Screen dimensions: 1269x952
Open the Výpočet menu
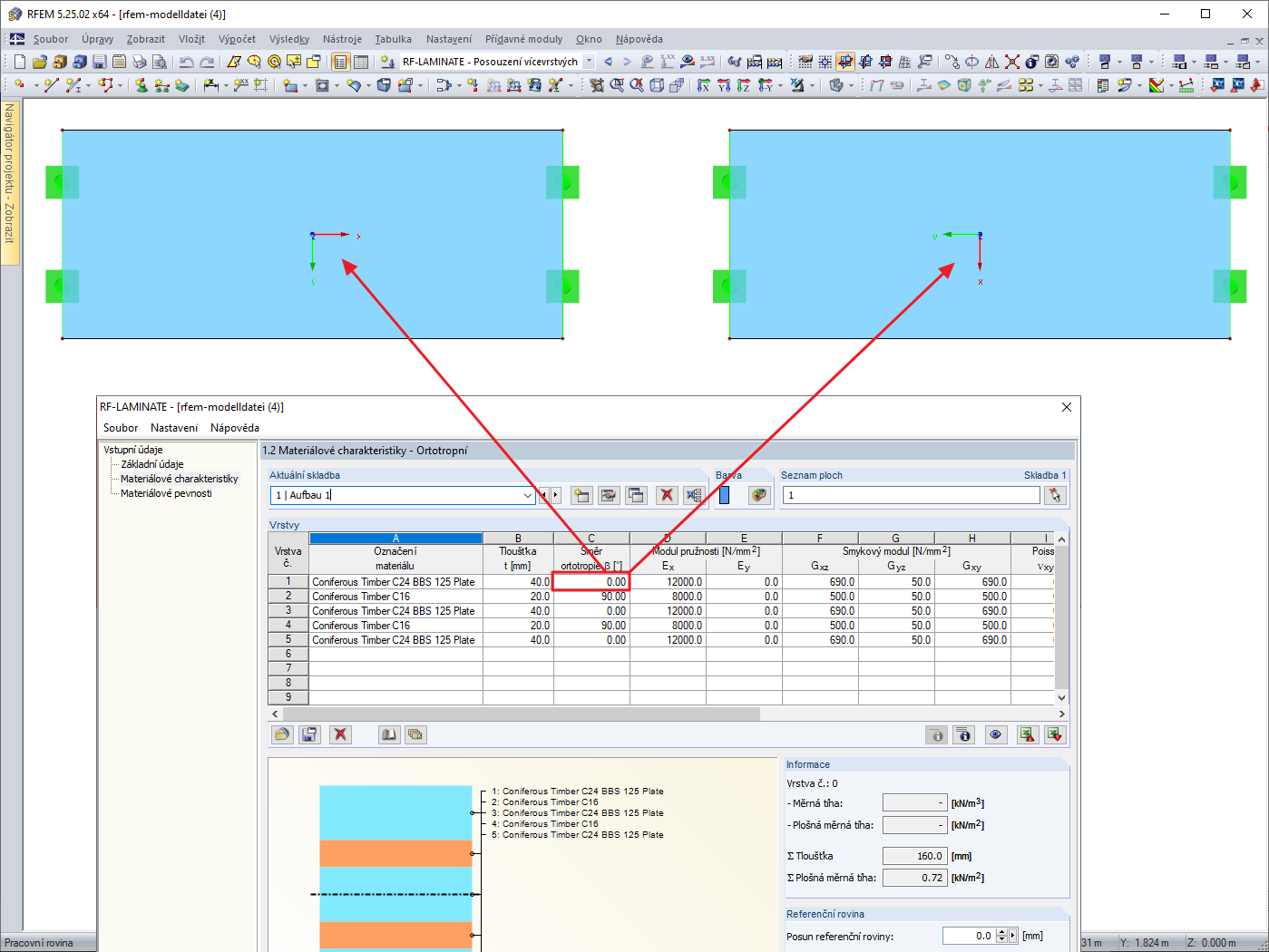coord(237,39)
